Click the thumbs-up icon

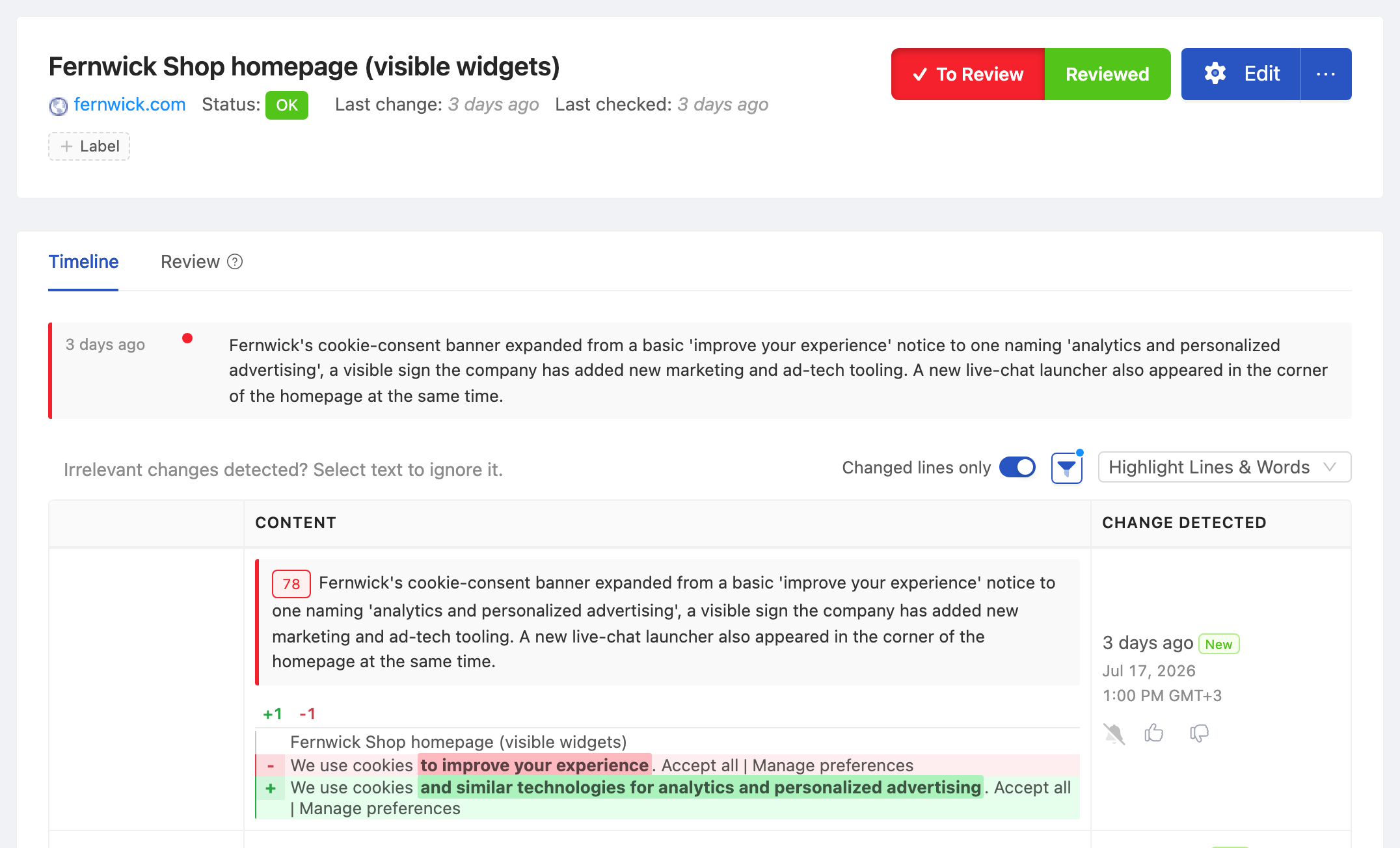click(x=1154, y=733)
